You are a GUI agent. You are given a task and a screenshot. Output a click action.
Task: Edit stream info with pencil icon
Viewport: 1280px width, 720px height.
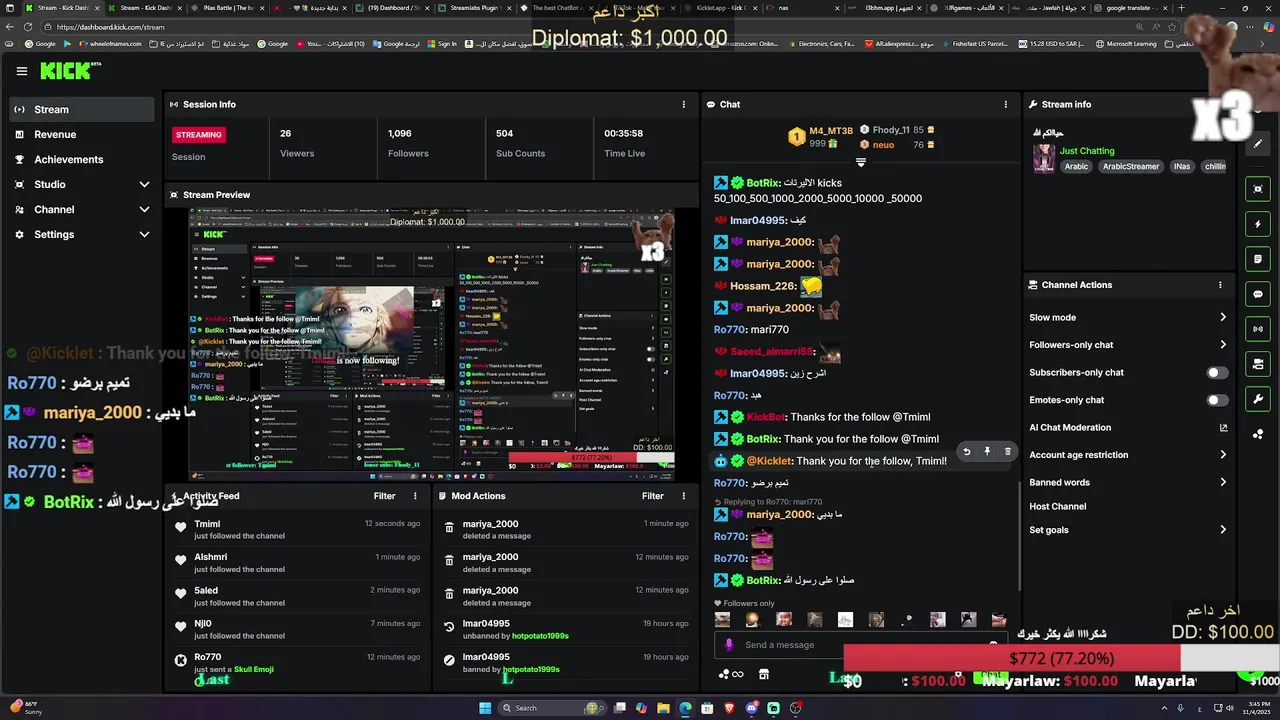click(x=1258, y=143)
